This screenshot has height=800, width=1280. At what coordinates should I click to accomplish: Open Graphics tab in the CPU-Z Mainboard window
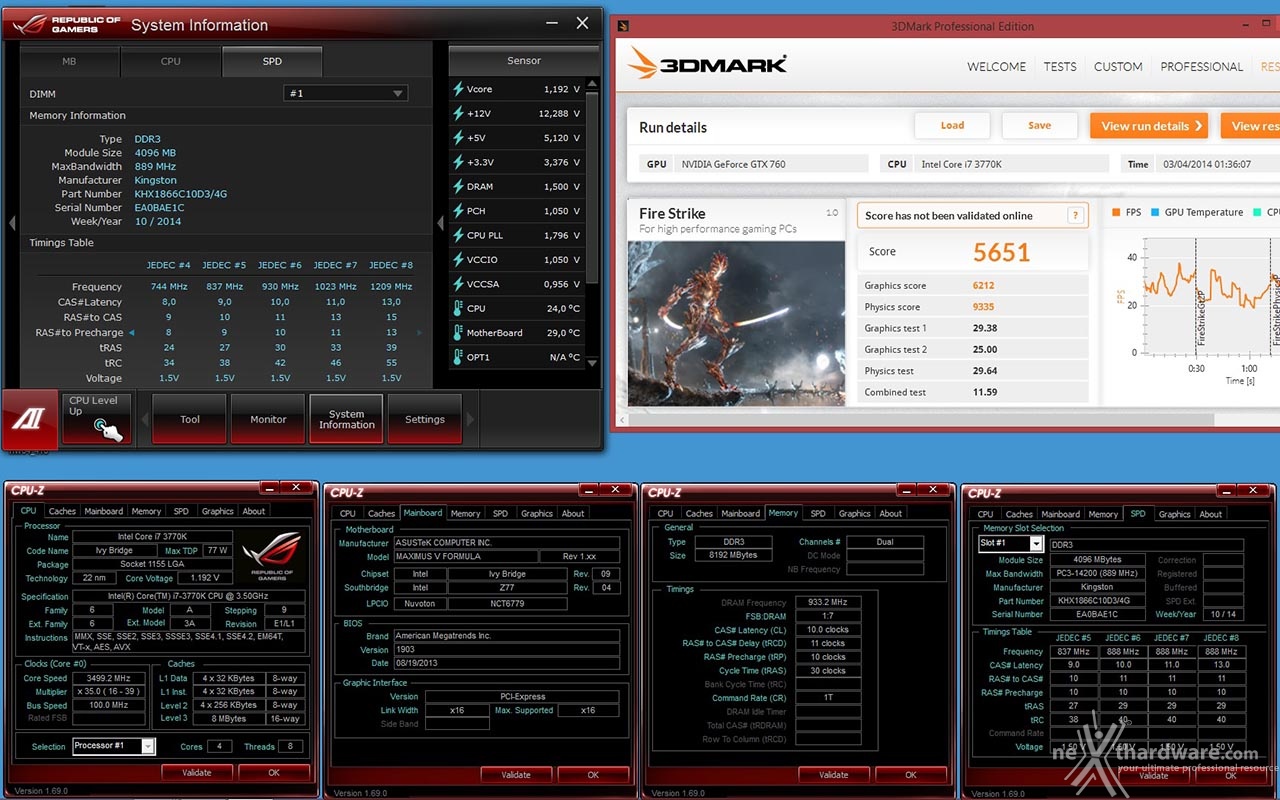coord(537,513)
